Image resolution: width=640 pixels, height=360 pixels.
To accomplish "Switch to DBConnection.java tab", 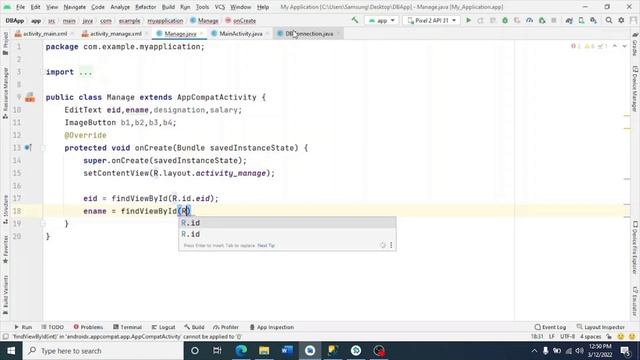I will point(309,34).
